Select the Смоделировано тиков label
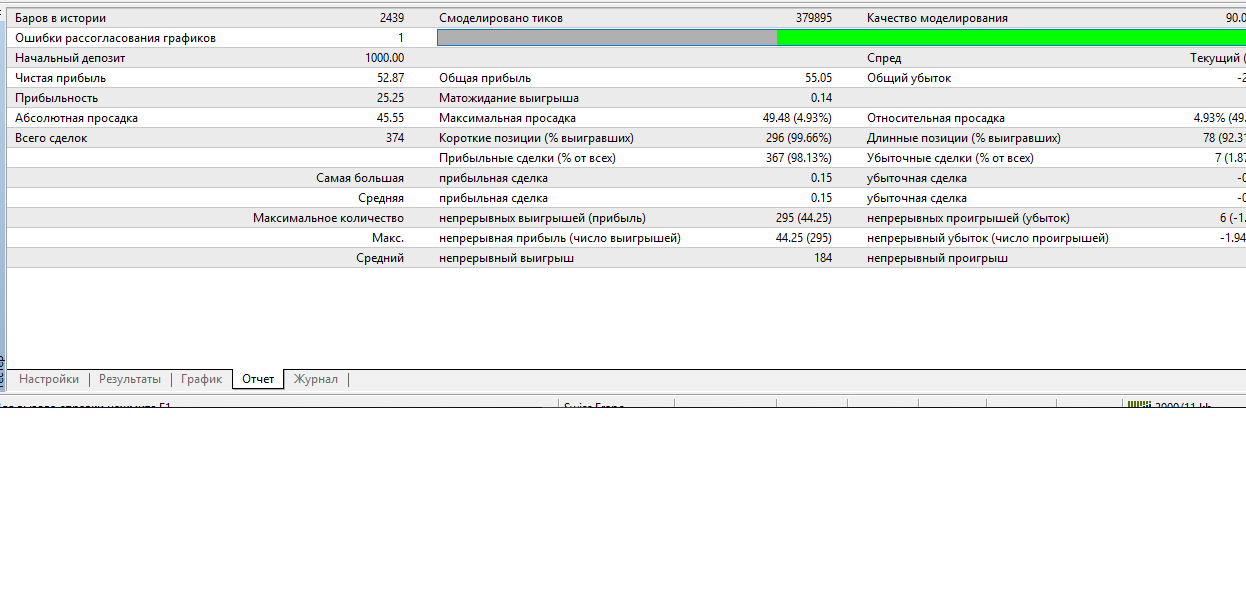Image resolution: width=1246 pixels, height=614 pixels. pos(501,18)
